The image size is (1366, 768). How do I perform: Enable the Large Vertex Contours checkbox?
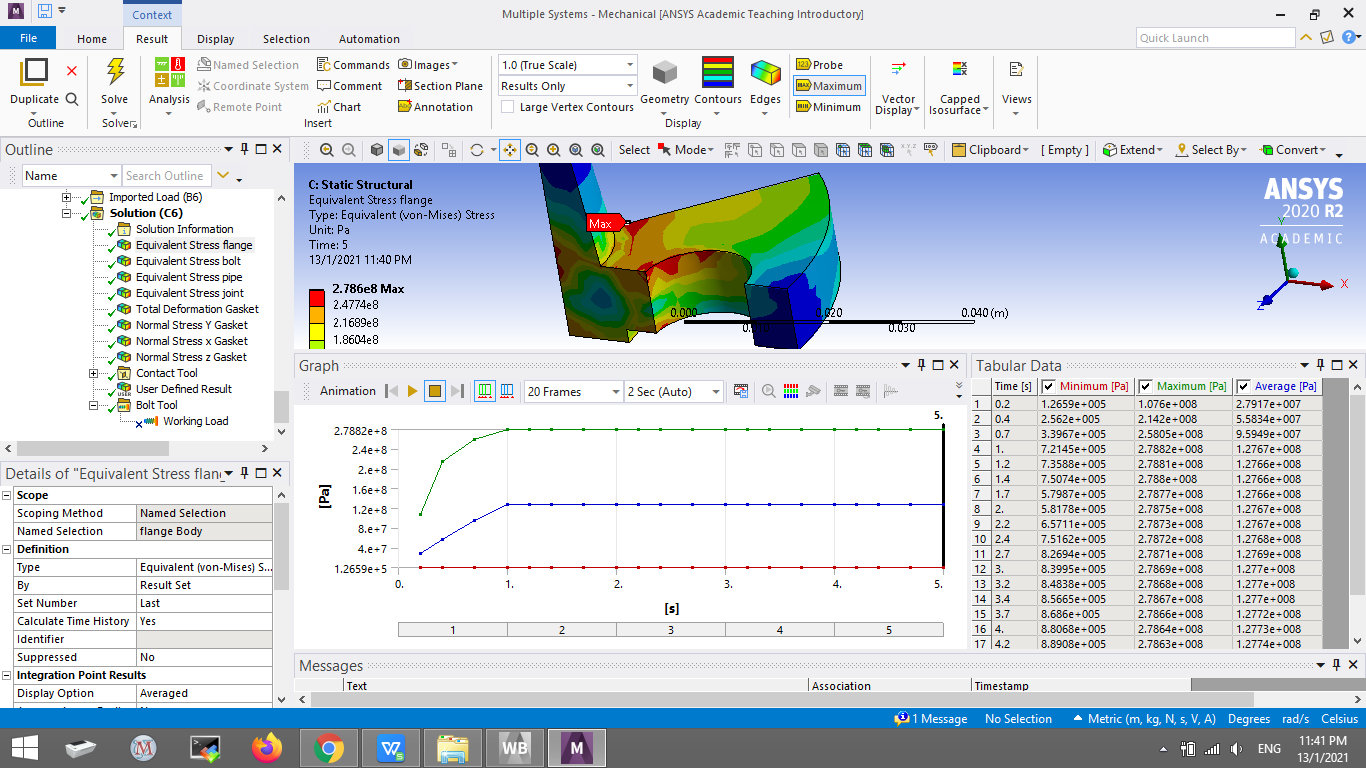click(509, 106)
